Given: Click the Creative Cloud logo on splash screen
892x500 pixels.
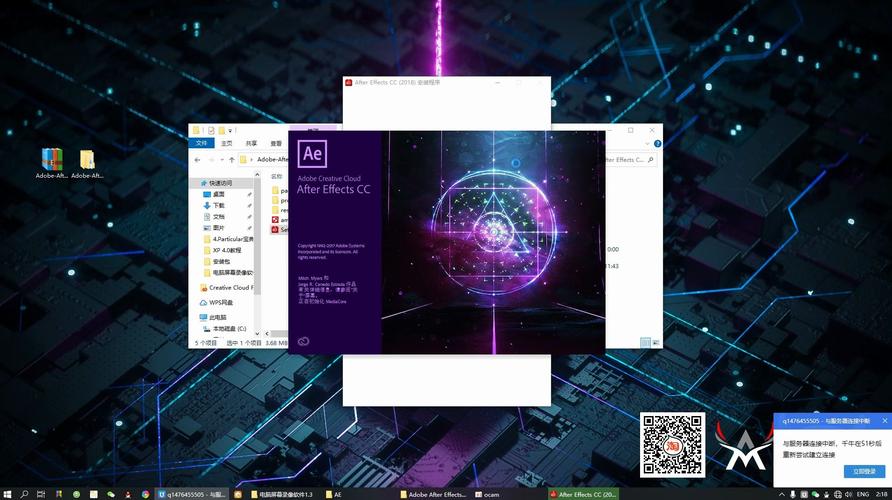Looking at the screenshot, I should pyautogui.click(x=303, y=341).
